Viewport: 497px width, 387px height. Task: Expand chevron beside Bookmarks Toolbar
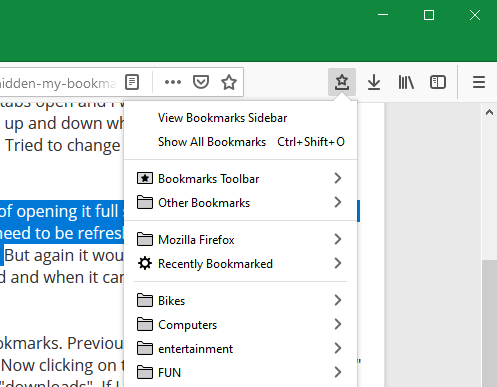click(338, 178)
